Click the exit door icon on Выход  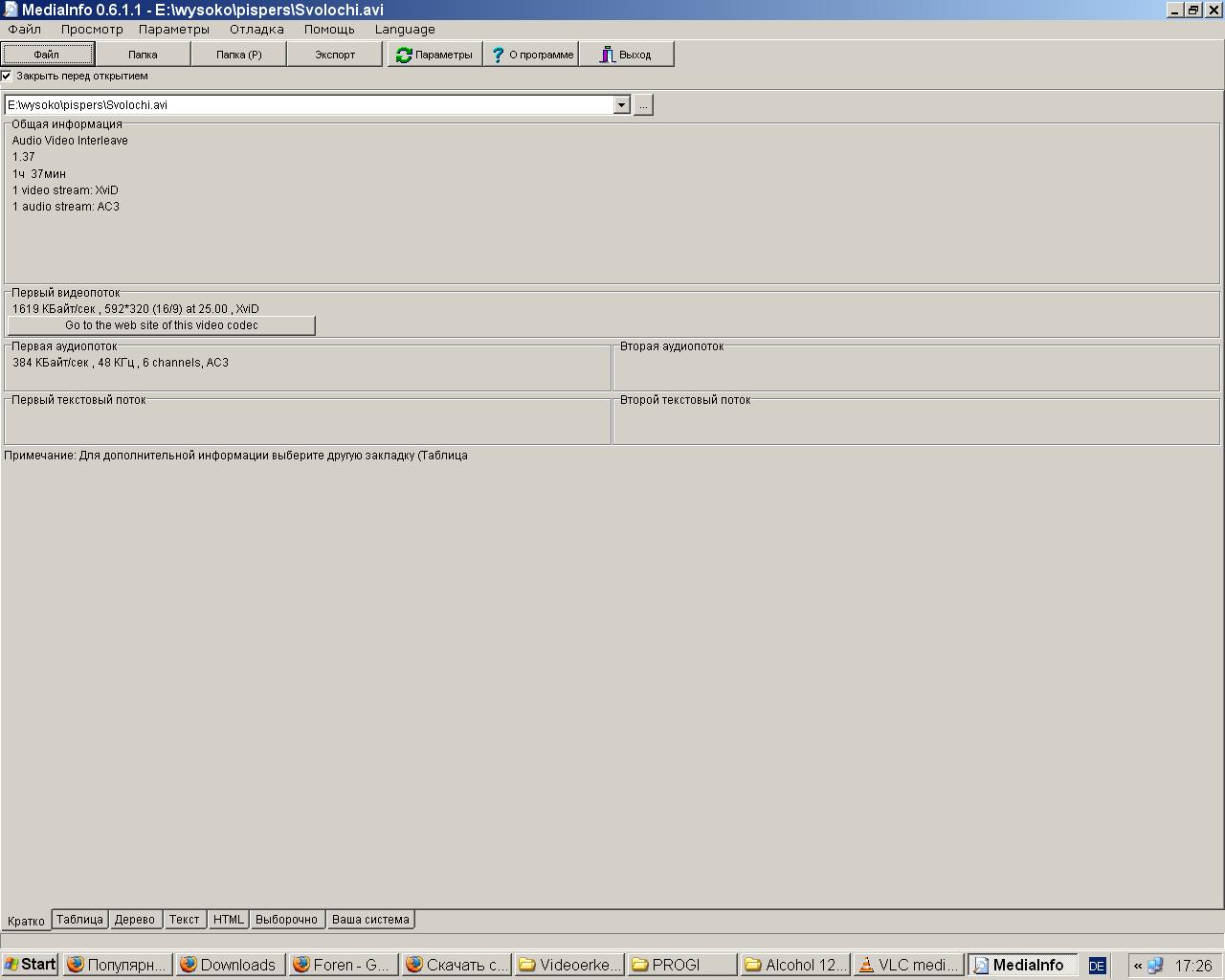[607, 55]
